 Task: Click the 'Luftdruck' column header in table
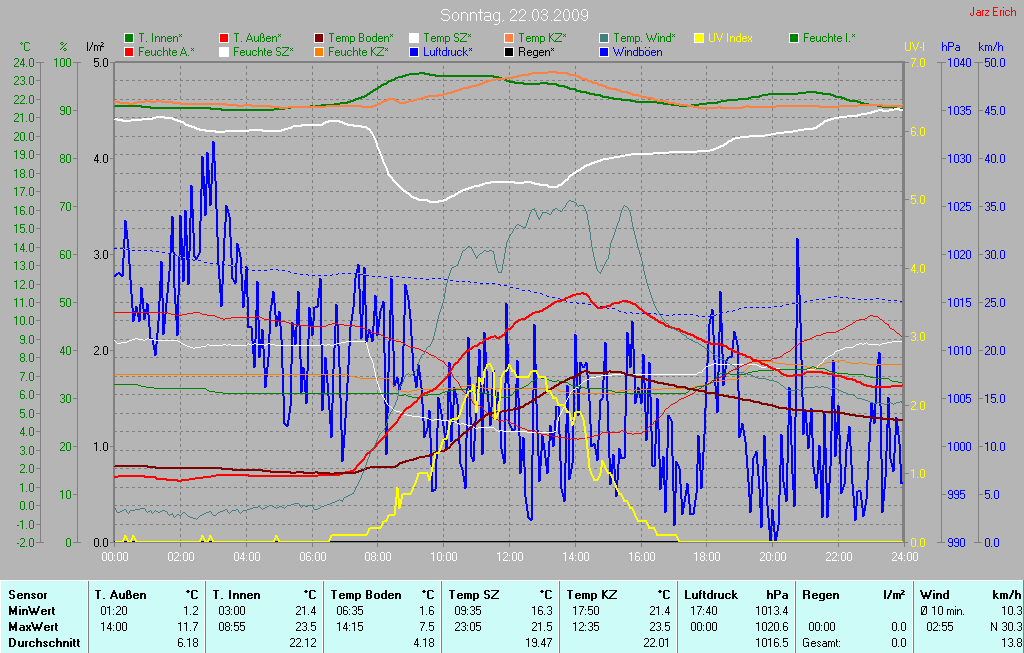(x=711, y=595)
